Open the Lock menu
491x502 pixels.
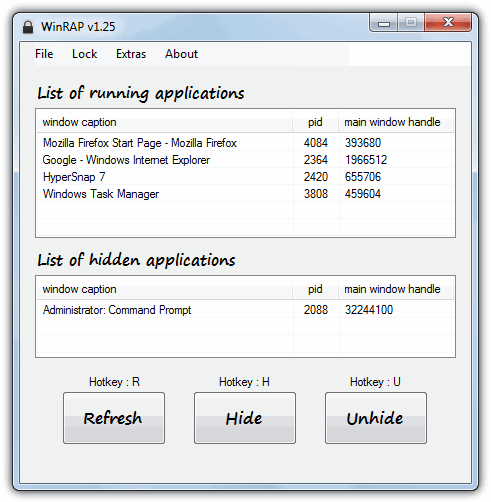pos(84,54)
